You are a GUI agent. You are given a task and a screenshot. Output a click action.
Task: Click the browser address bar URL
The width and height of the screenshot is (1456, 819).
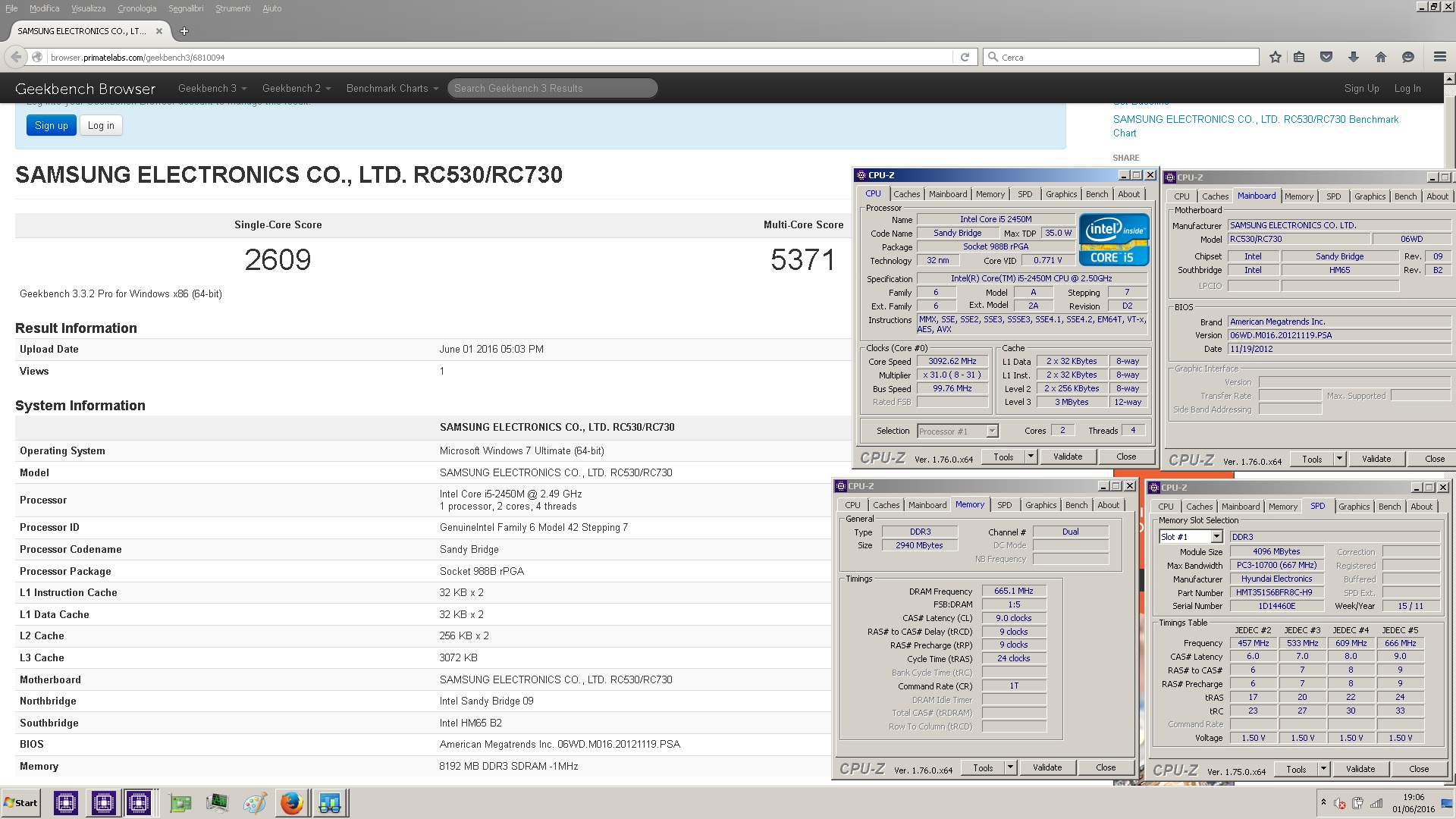pyautogui.click(x=500, y=57)
